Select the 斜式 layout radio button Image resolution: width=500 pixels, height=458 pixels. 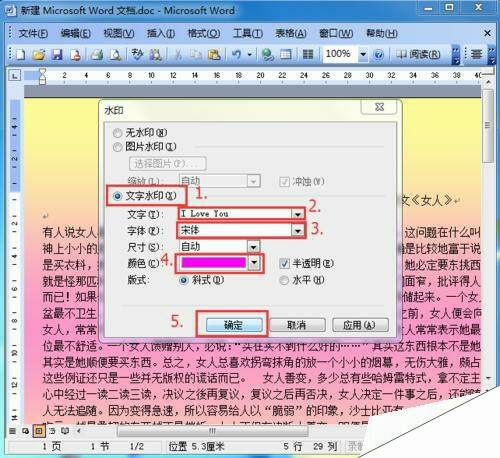(x=183, y=280)
